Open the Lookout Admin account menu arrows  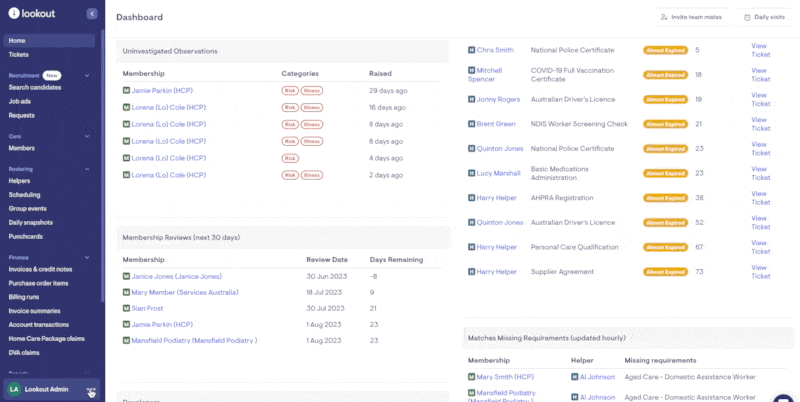(x=91, y=390)
